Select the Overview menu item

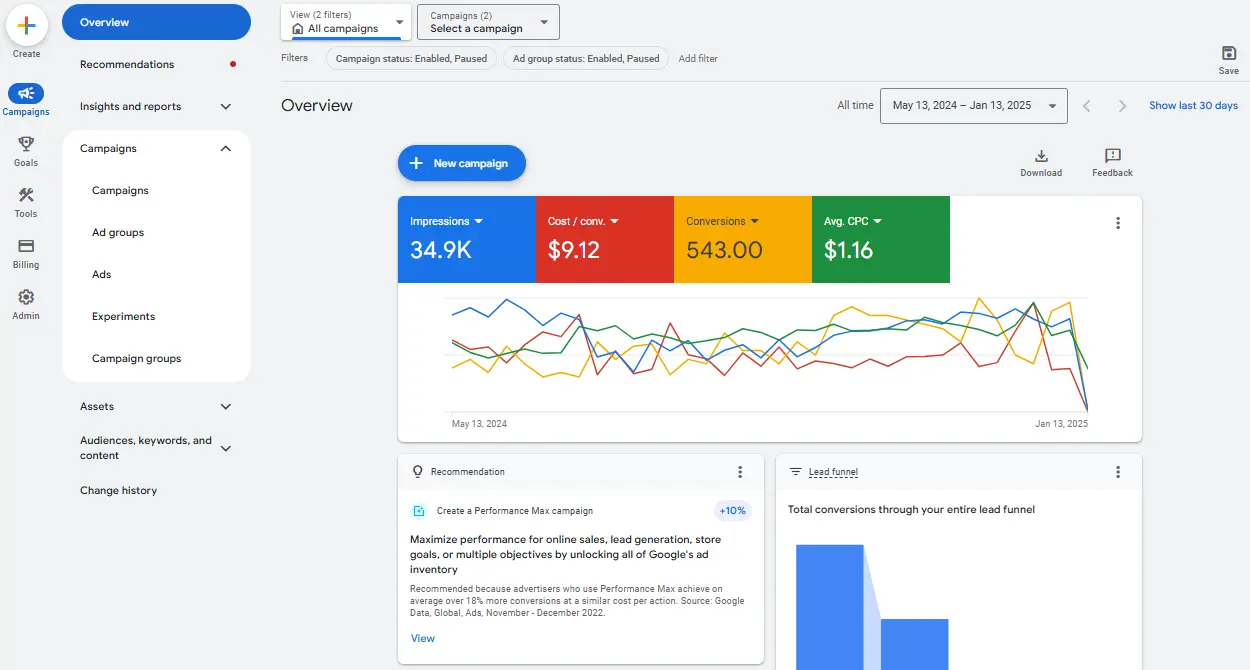(156, 22)
